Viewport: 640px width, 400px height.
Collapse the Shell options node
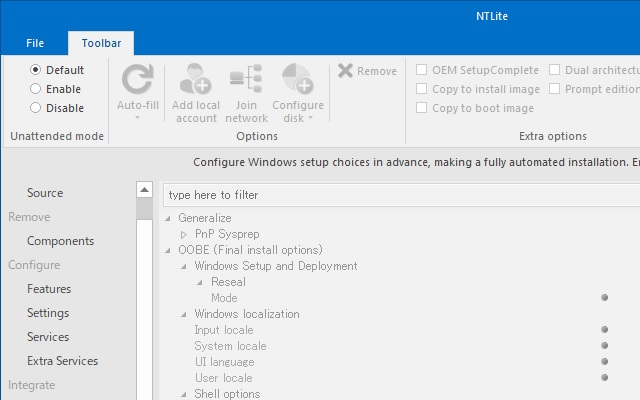click(184, 395)
